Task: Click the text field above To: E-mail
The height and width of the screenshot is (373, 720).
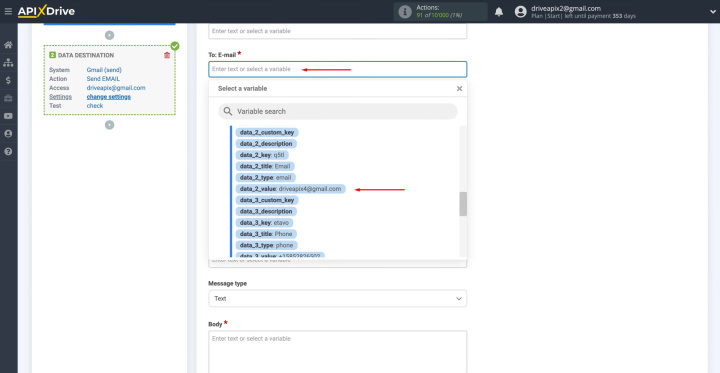Action: (338, 31)
